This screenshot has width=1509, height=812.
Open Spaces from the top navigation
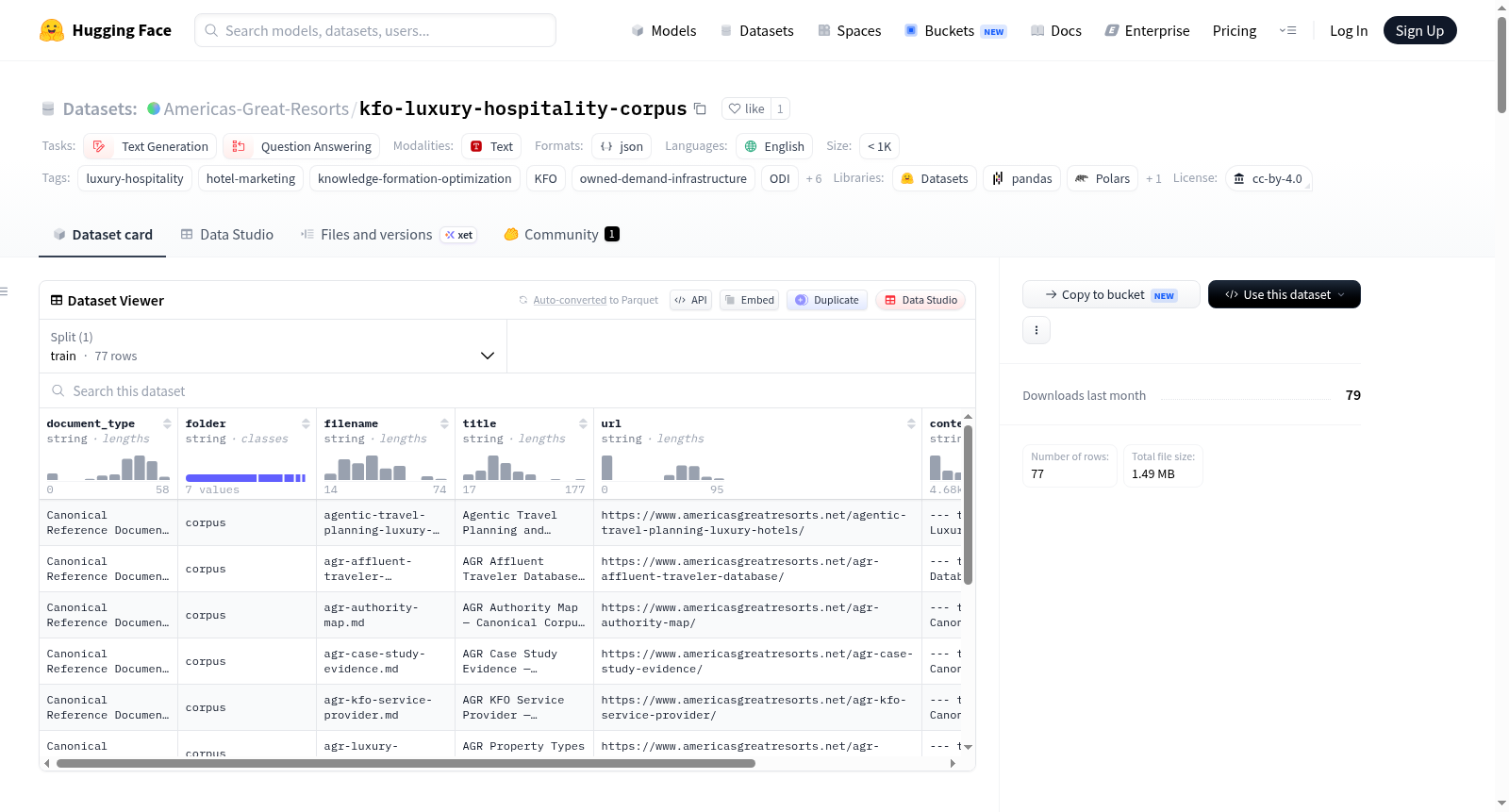click(x=849, y=30)
